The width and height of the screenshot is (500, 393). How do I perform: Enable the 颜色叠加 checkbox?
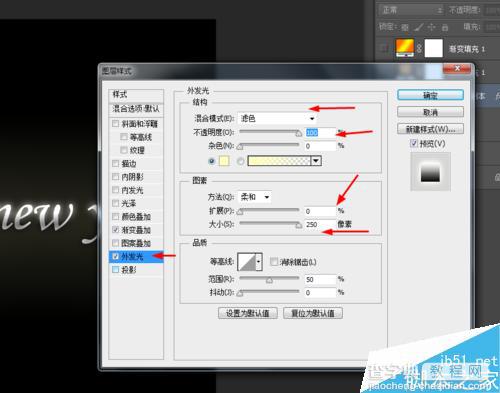tap(115, 217)
